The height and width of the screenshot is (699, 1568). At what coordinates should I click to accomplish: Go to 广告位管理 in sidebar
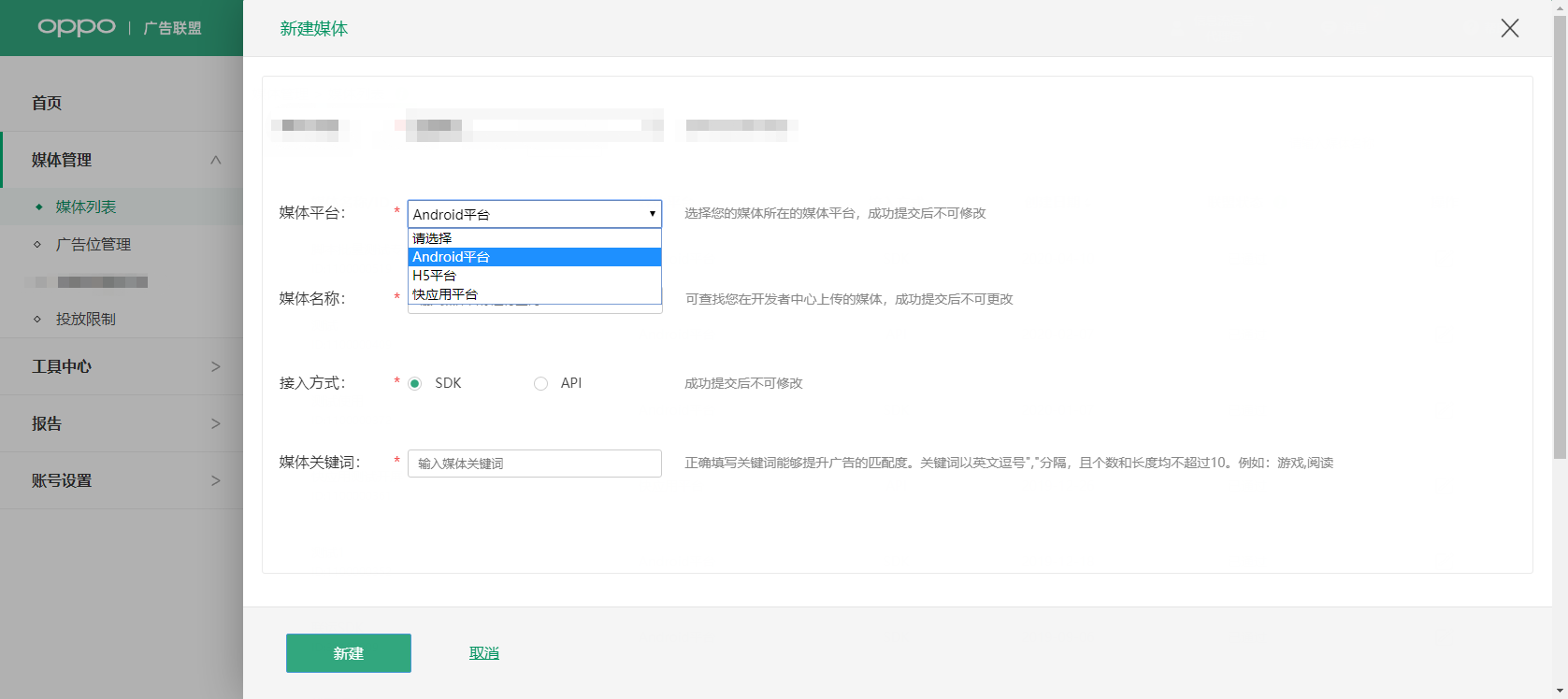[93, 244]
